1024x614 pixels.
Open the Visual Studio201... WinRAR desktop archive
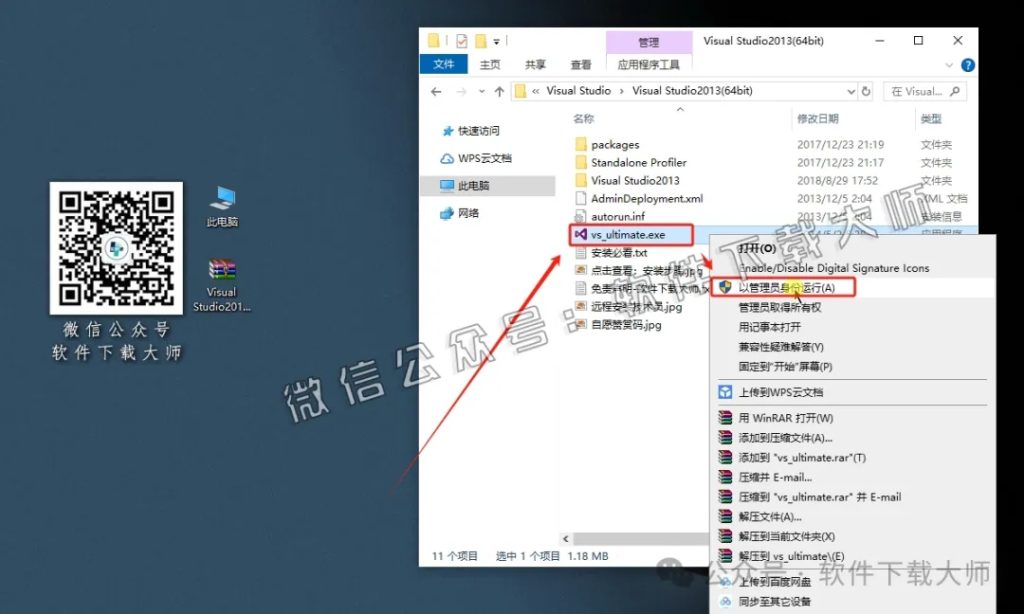point(222,285)
